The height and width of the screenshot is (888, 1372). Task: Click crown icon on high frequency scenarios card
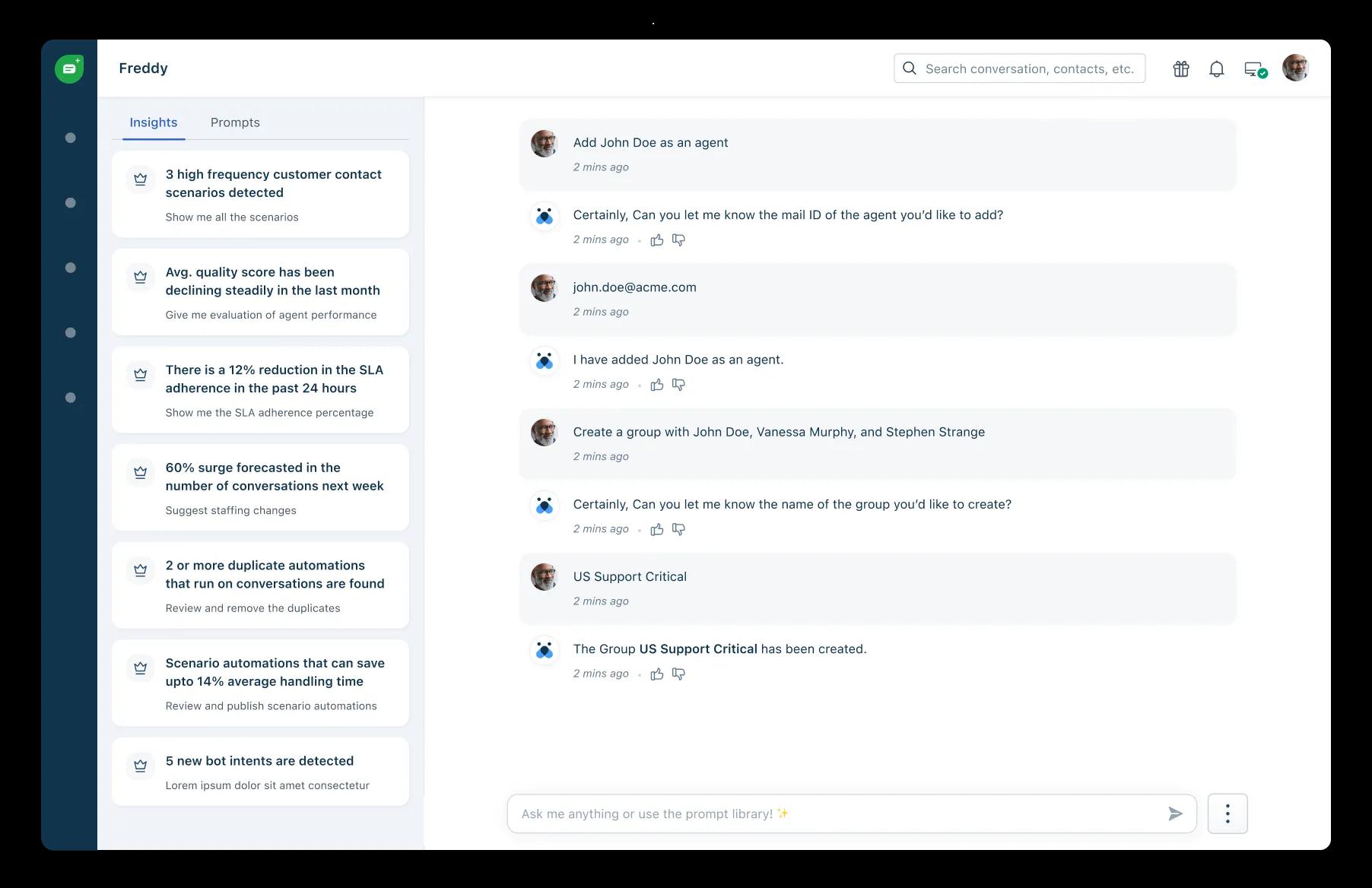coord(141,179)
